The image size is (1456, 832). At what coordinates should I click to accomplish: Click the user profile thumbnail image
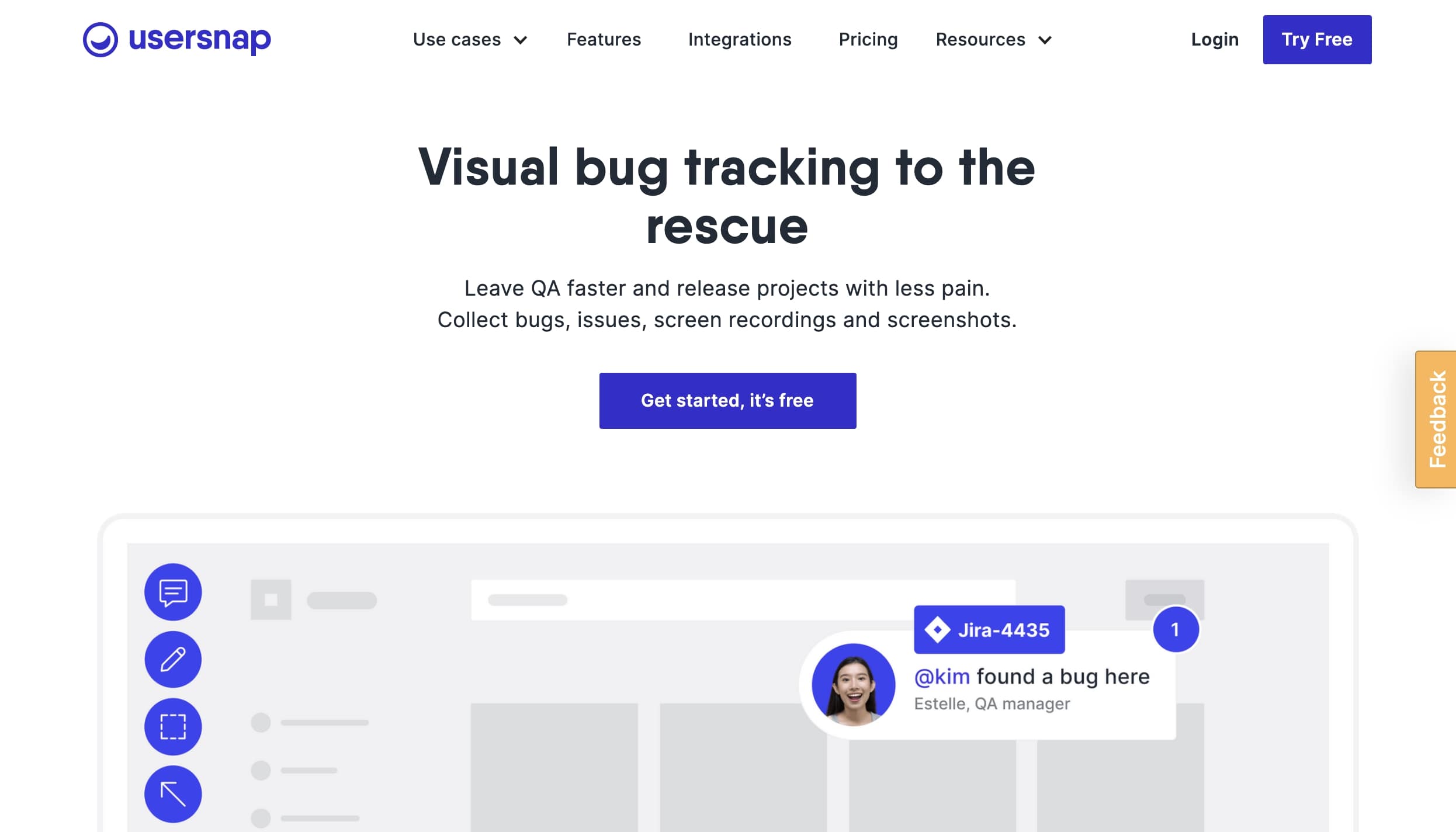[x=854, y=686]
